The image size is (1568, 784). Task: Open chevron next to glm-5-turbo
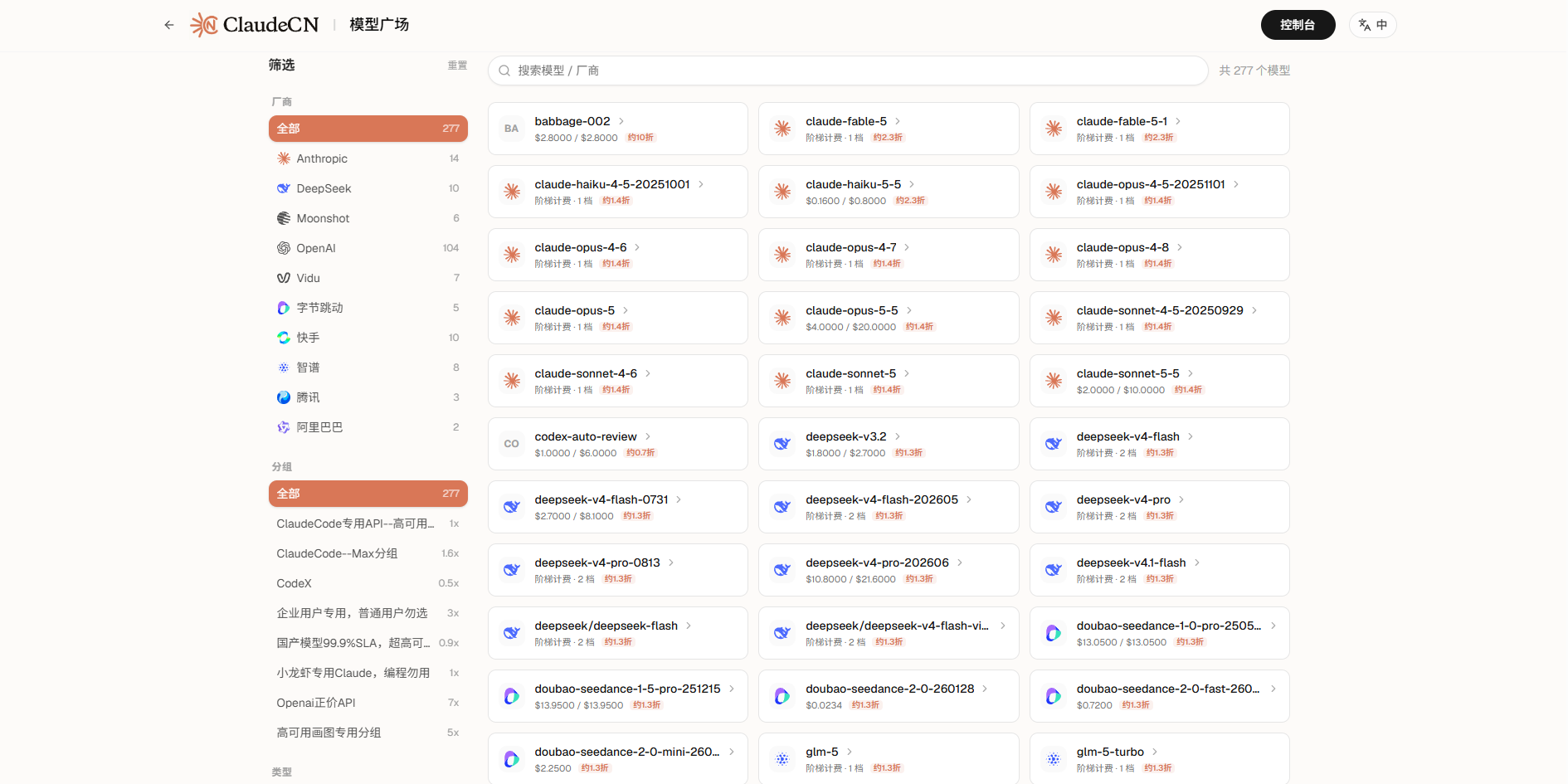click(1155, 752)
